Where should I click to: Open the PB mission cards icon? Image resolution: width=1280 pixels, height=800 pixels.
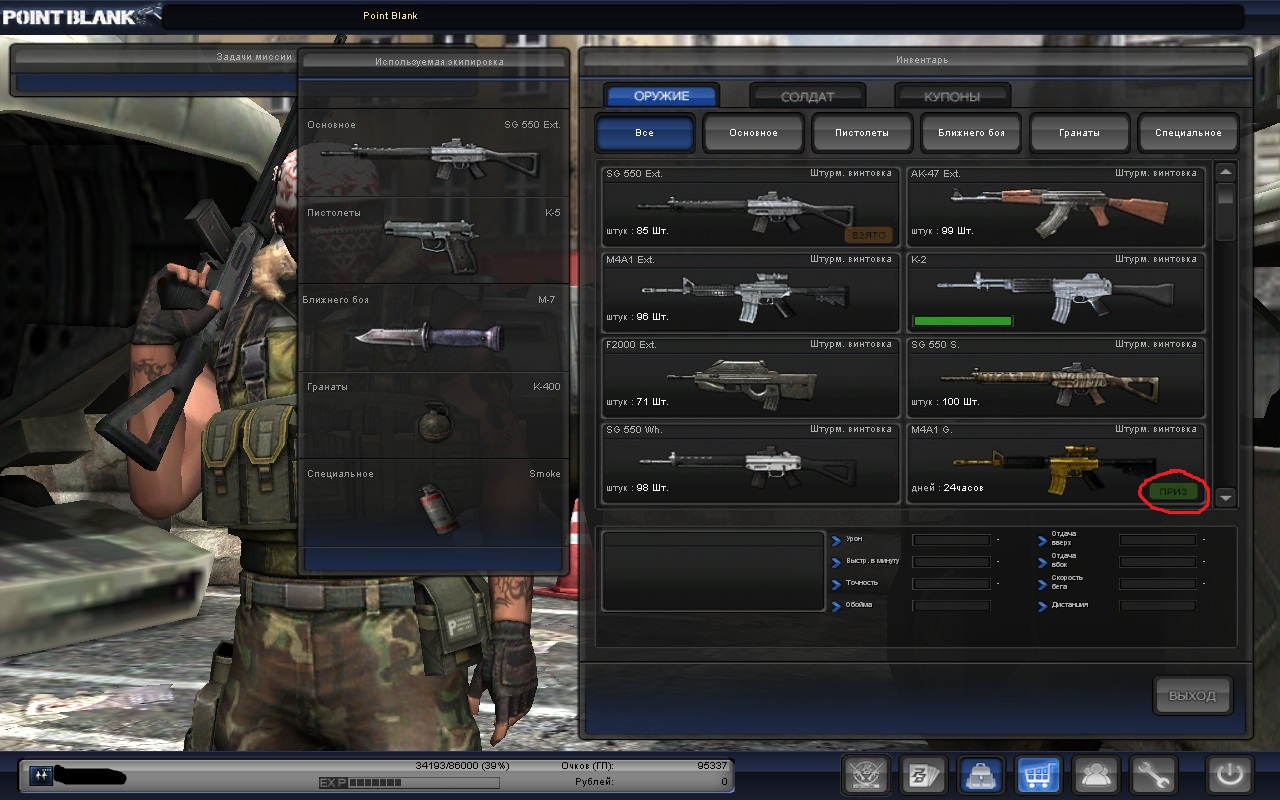[x=925, y=775]
